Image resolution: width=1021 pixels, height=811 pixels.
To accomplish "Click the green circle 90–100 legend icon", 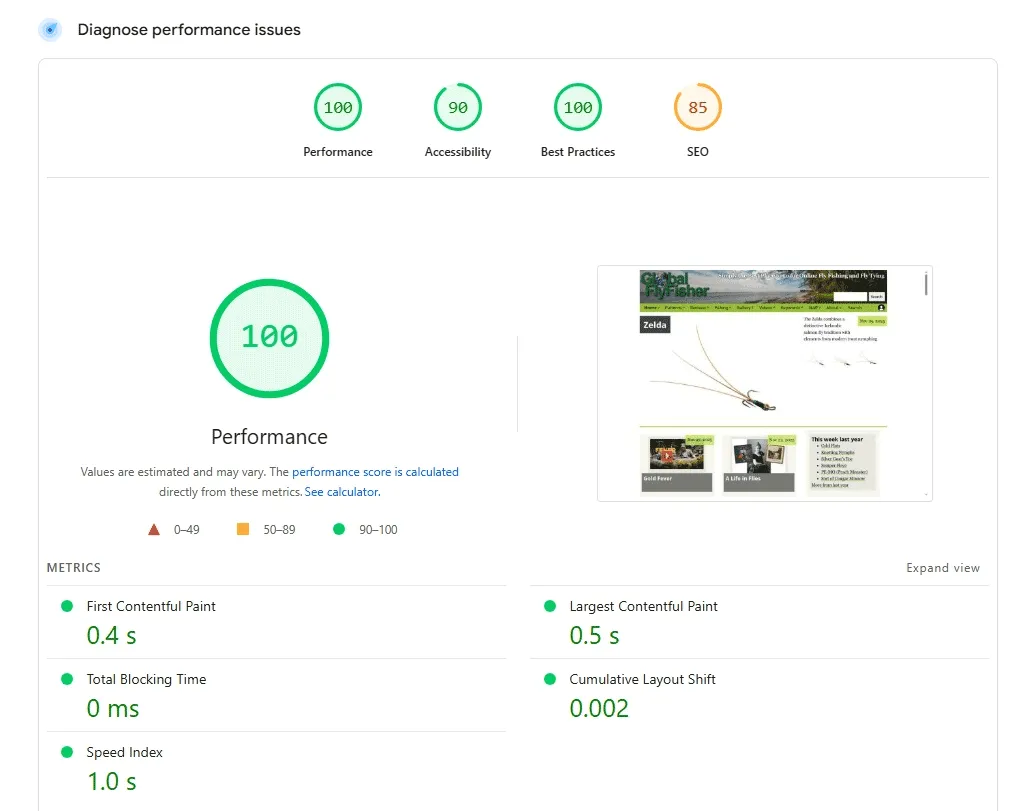I will pyautogui.click(x=339, y=529).
